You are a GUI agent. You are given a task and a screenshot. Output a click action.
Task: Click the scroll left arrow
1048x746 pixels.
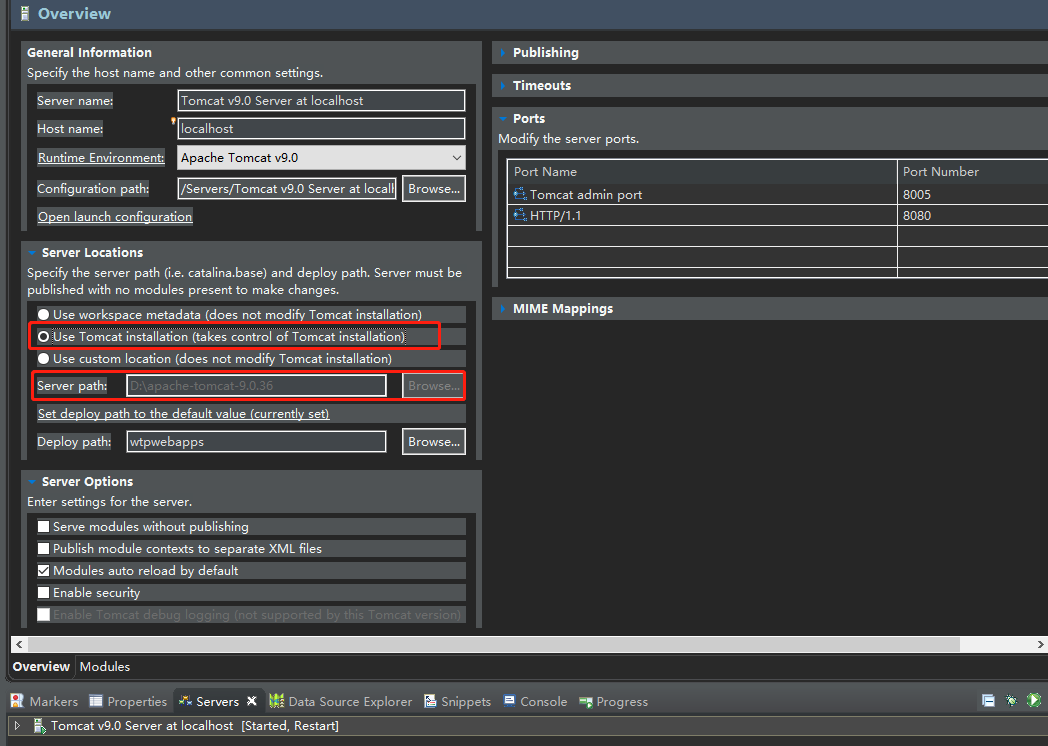pos(19,644)
